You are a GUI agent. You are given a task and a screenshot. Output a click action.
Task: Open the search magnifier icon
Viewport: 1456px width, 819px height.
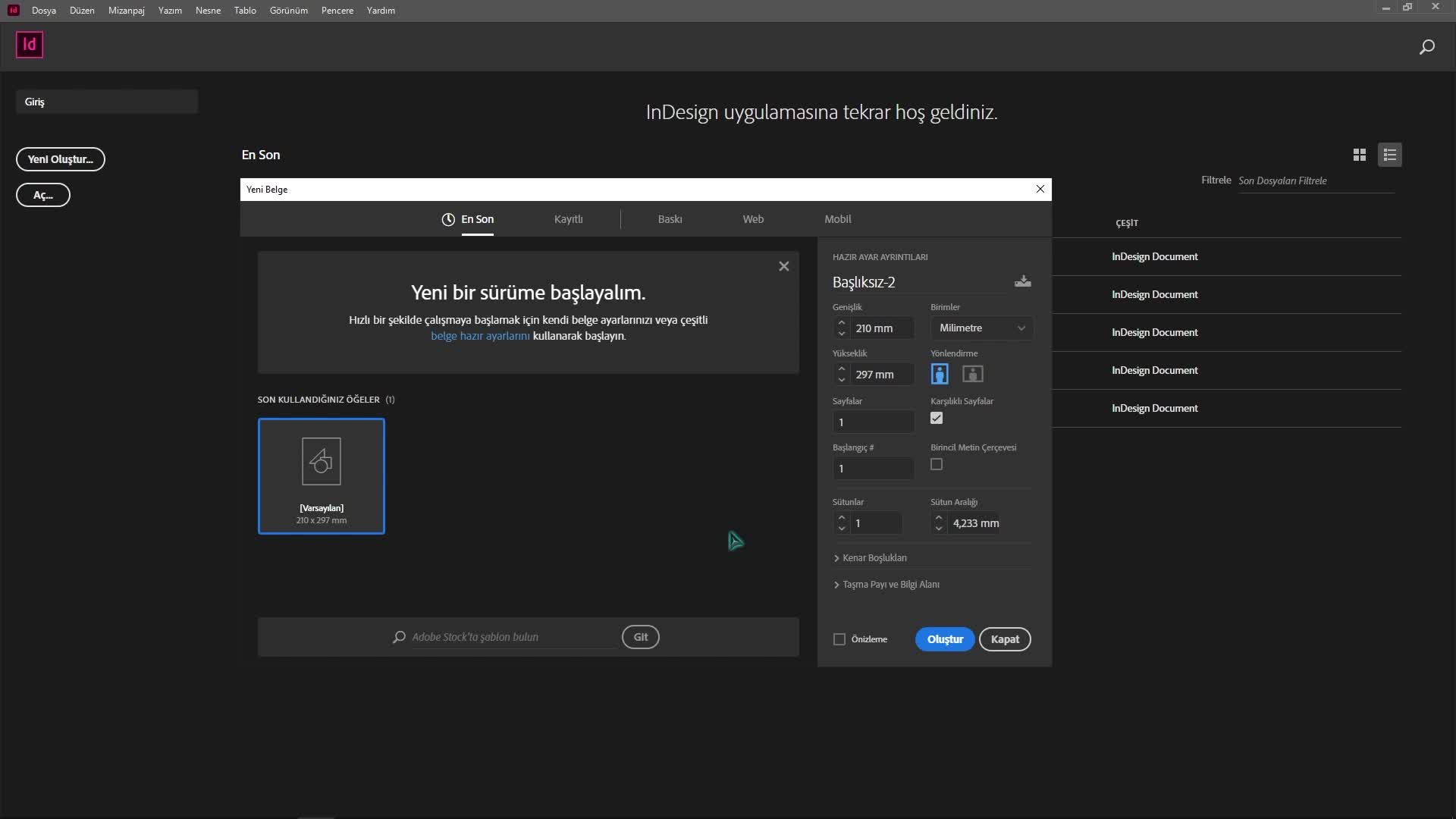(1426, 47)
